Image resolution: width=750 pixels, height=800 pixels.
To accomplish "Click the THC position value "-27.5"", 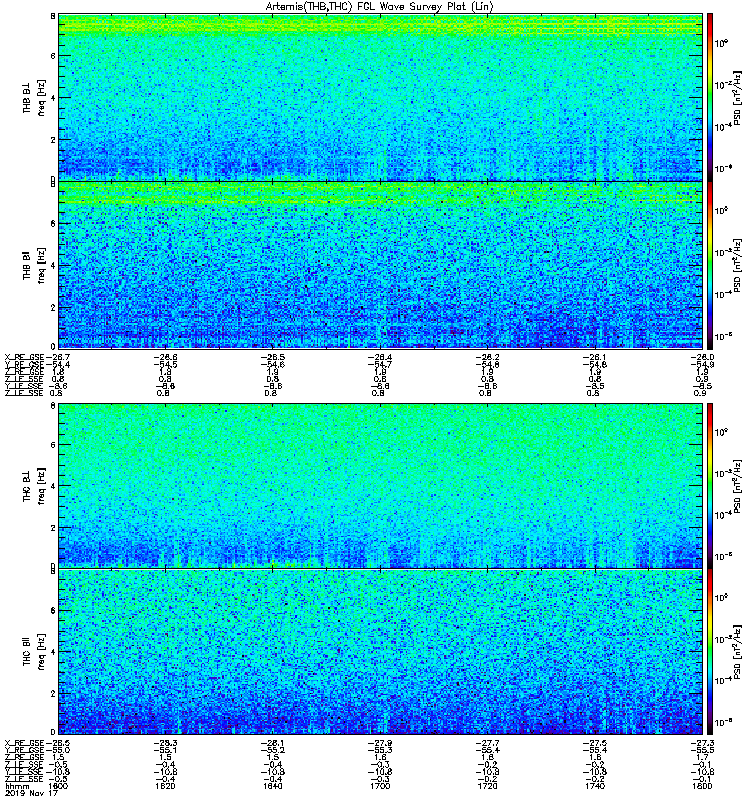I will (x=595, y=743).
